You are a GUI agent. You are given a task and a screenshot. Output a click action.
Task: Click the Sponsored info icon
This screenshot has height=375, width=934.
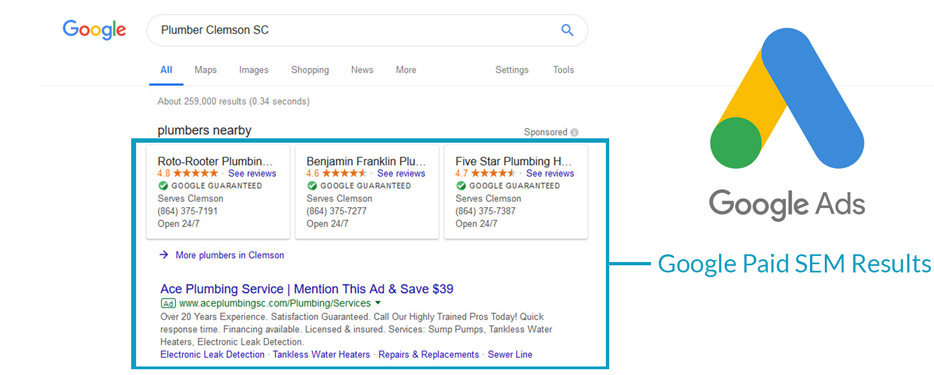574,132
